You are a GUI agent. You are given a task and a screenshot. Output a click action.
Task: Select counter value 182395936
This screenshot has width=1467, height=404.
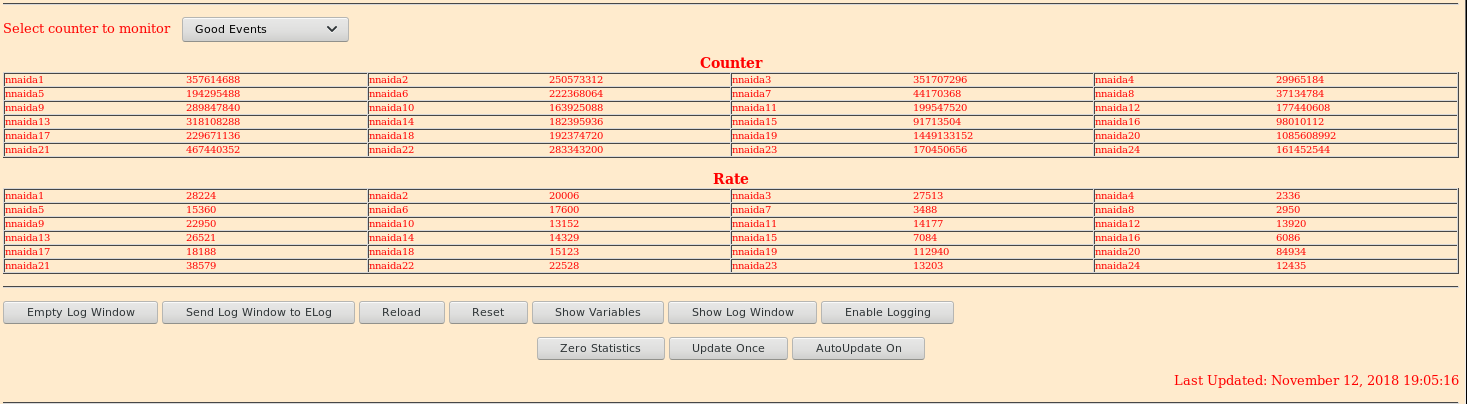click(576, 122)
